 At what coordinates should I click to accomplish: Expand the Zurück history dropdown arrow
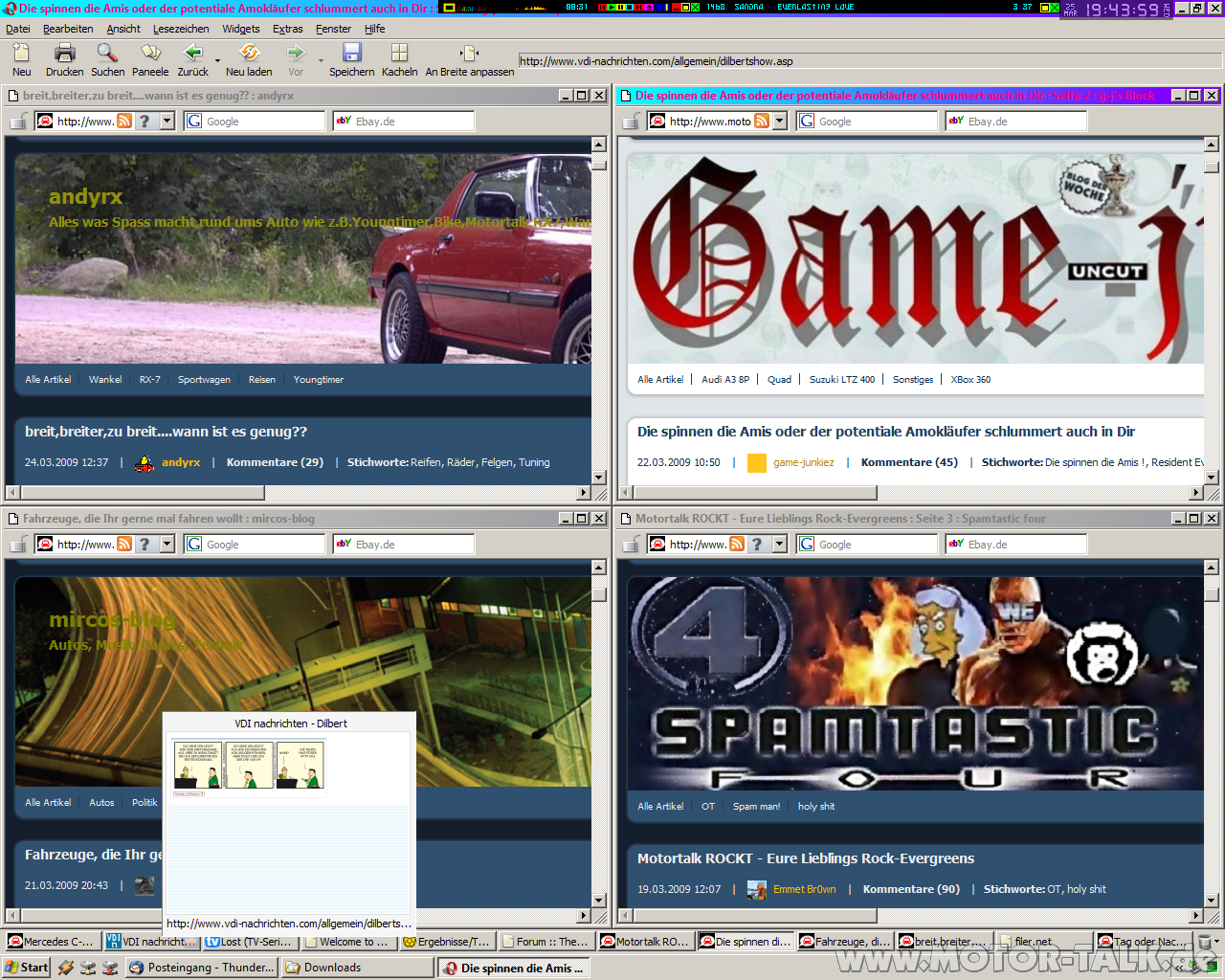click(217, 60)
